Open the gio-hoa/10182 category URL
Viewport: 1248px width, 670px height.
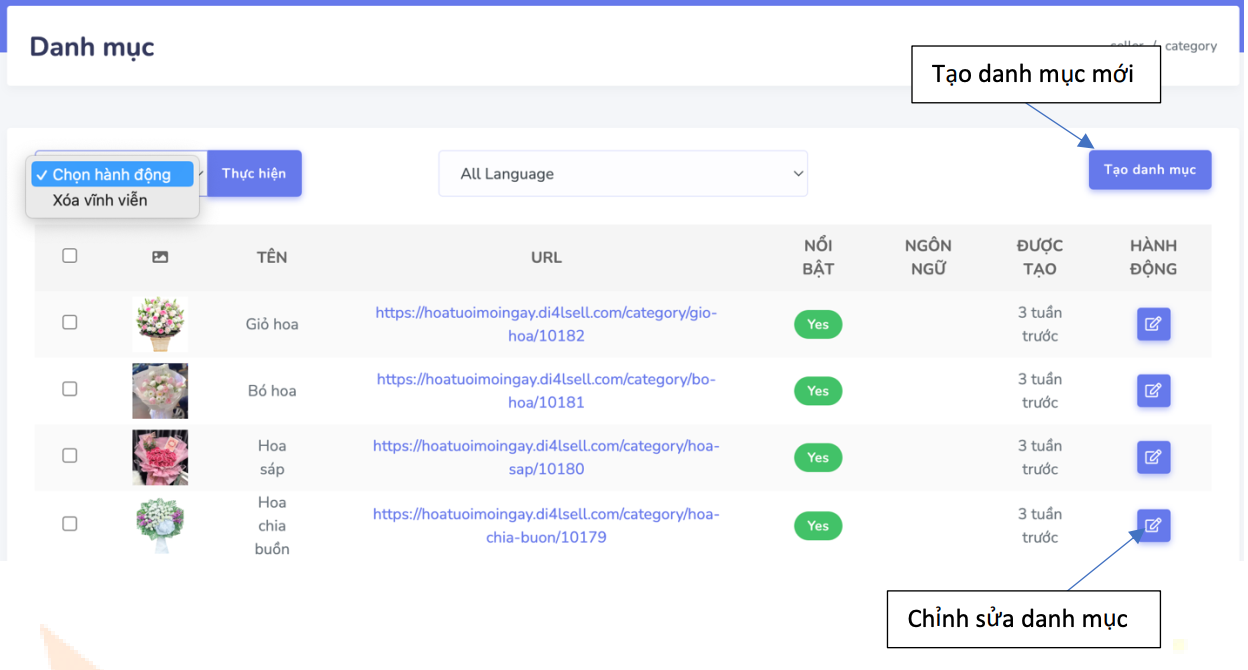[546, 324]
